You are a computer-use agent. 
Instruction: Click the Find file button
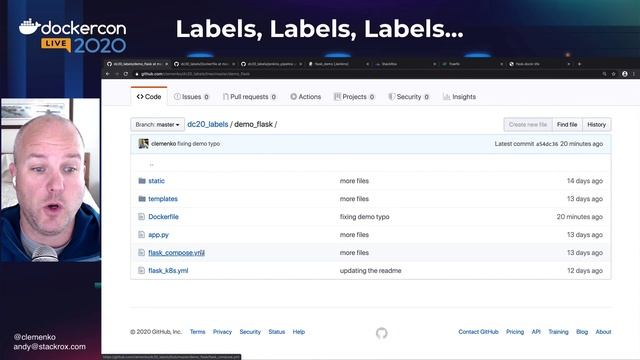click(x=567, y=124)
